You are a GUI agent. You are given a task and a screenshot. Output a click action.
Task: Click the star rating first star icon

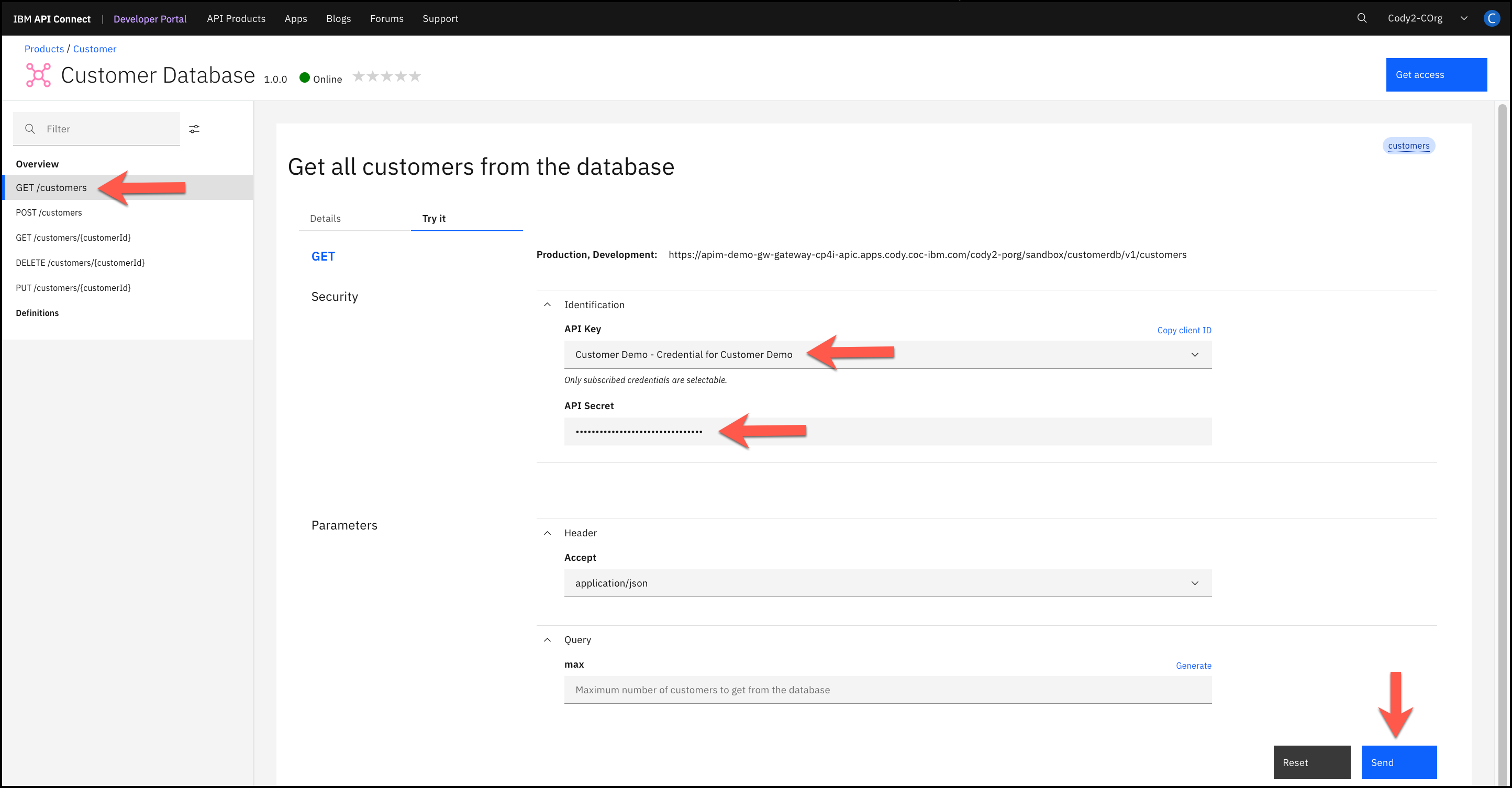click(358, 76)
